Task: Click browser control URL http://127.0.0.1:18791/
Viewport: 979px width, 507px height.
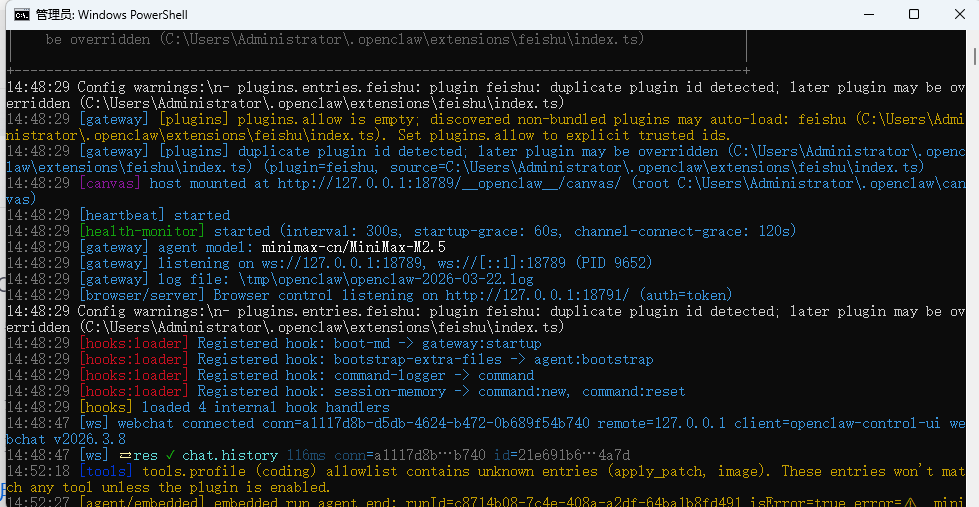Action: tap(537, 295)
